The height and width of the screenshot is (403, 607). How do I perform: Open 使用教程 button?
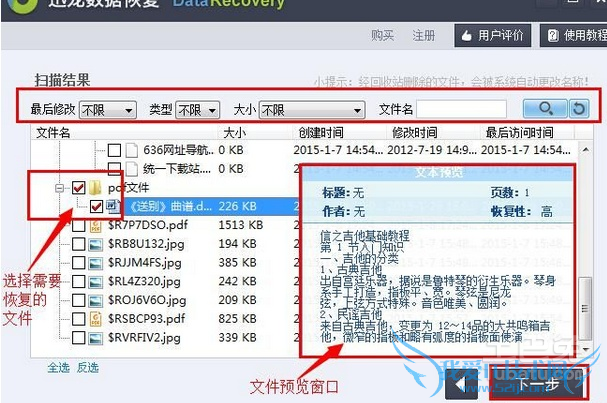point(574,36)
